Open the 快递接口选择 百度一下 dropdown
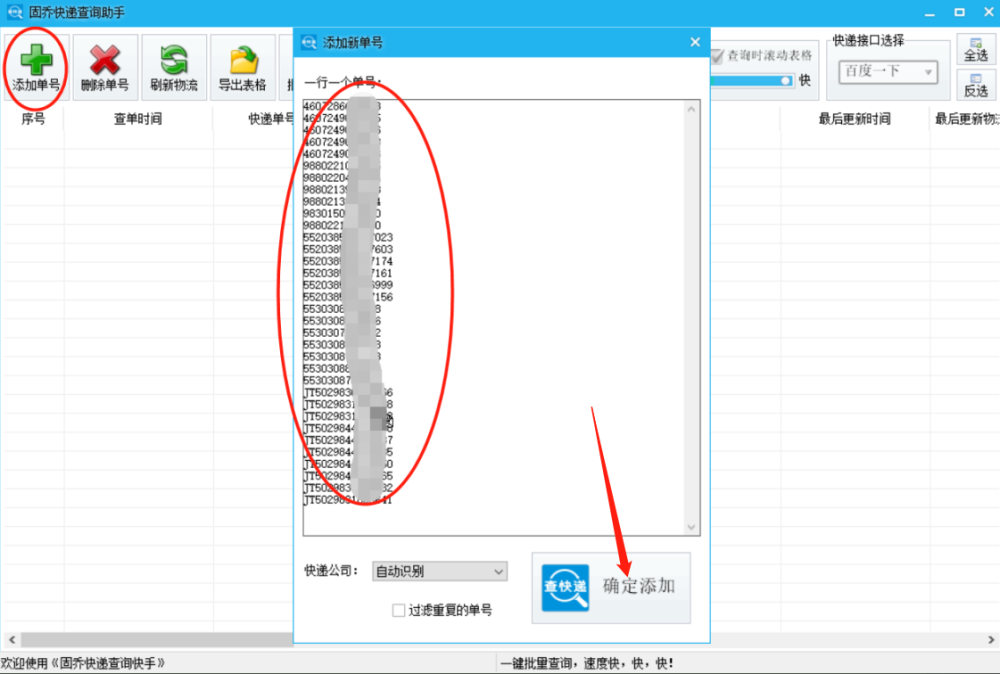The height and width of the screenshot is (674, 1000). (888, 71)
